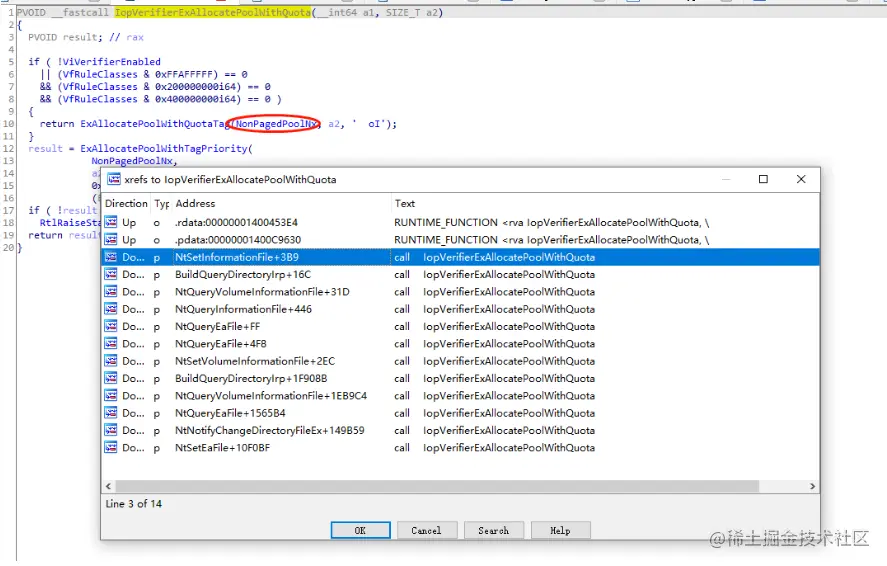Viewport: 887px width, 566px height.
Task: Select the .pdata:00000001400C9630 address
Action: tap(238, 240)
